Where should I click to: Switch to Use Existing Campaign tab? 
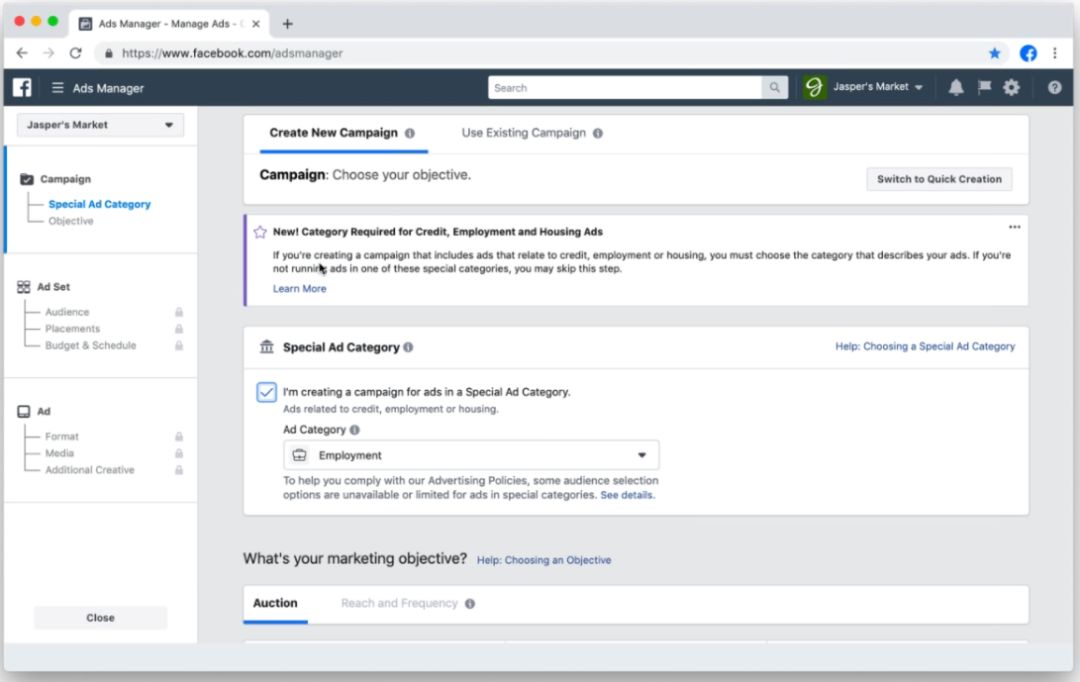point(523,133)
